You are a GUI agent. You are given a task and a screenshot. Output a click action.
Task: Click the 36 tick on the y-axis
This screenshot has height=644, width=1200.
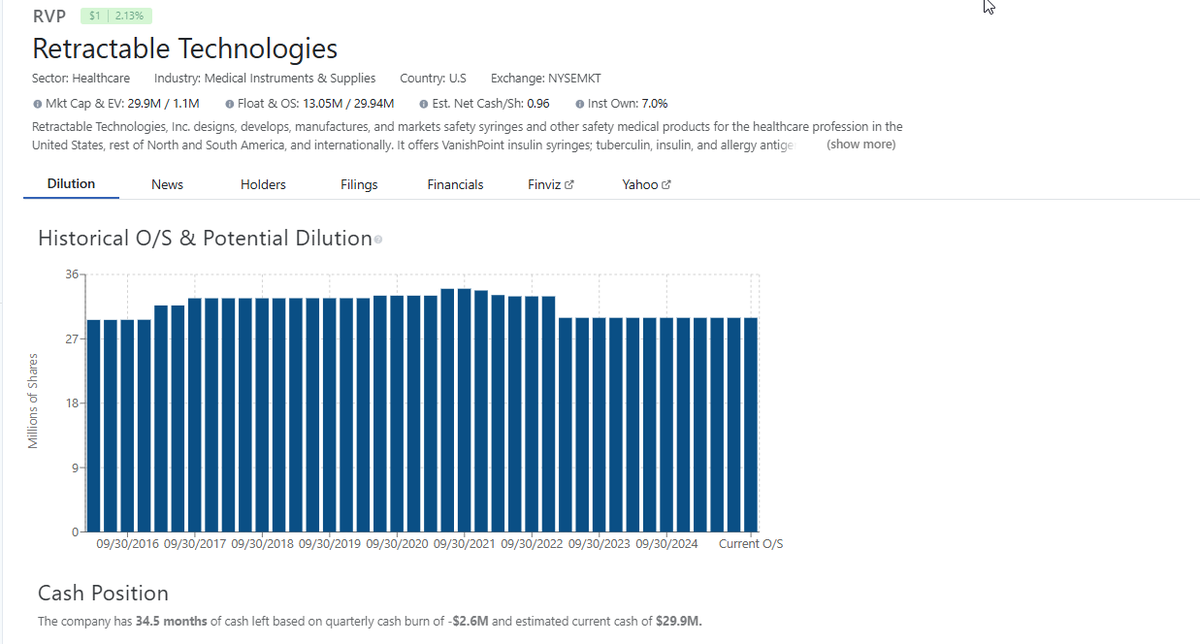click(x=71, y=274)
